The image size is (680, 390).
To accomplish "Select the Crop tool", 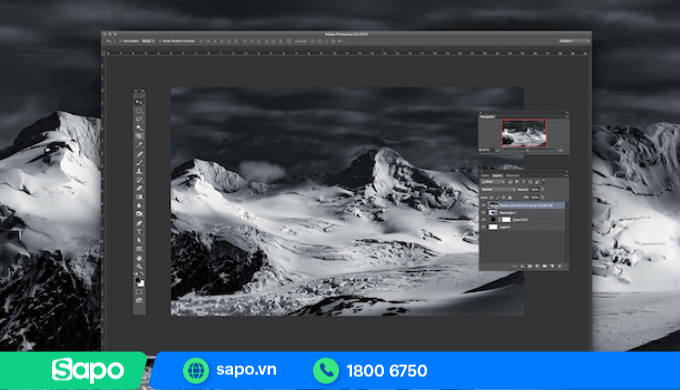I will coord(139,137).
